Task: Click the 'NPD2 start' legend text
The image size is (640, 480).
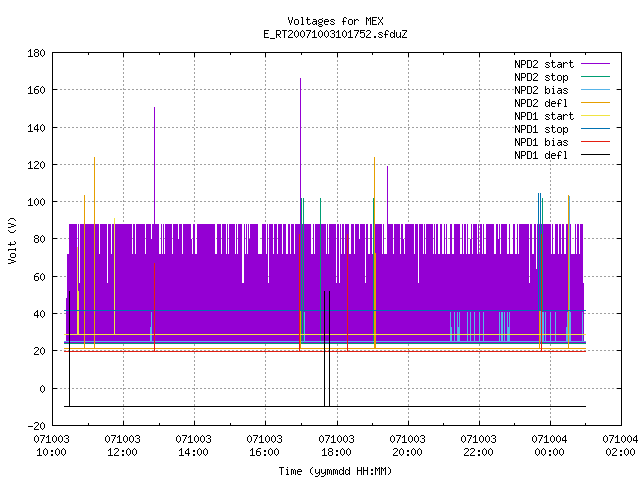Action: [x=544, y=64]
